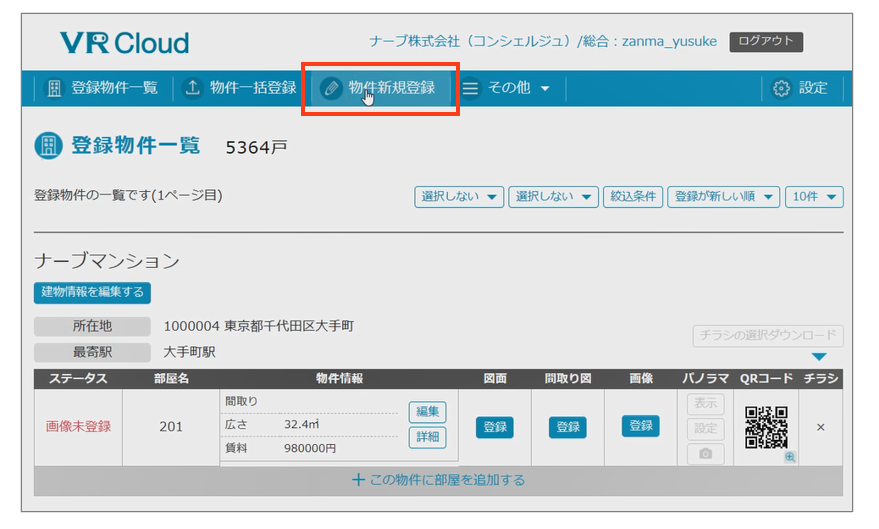Open the first 選択しない dropdown
Viewport: 879px width, 529px height.
click(x=459, y=197)
